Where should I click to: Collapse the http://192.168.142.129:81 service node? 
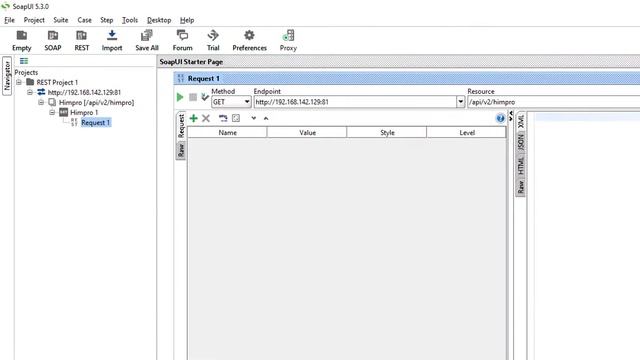pos(30,92)
